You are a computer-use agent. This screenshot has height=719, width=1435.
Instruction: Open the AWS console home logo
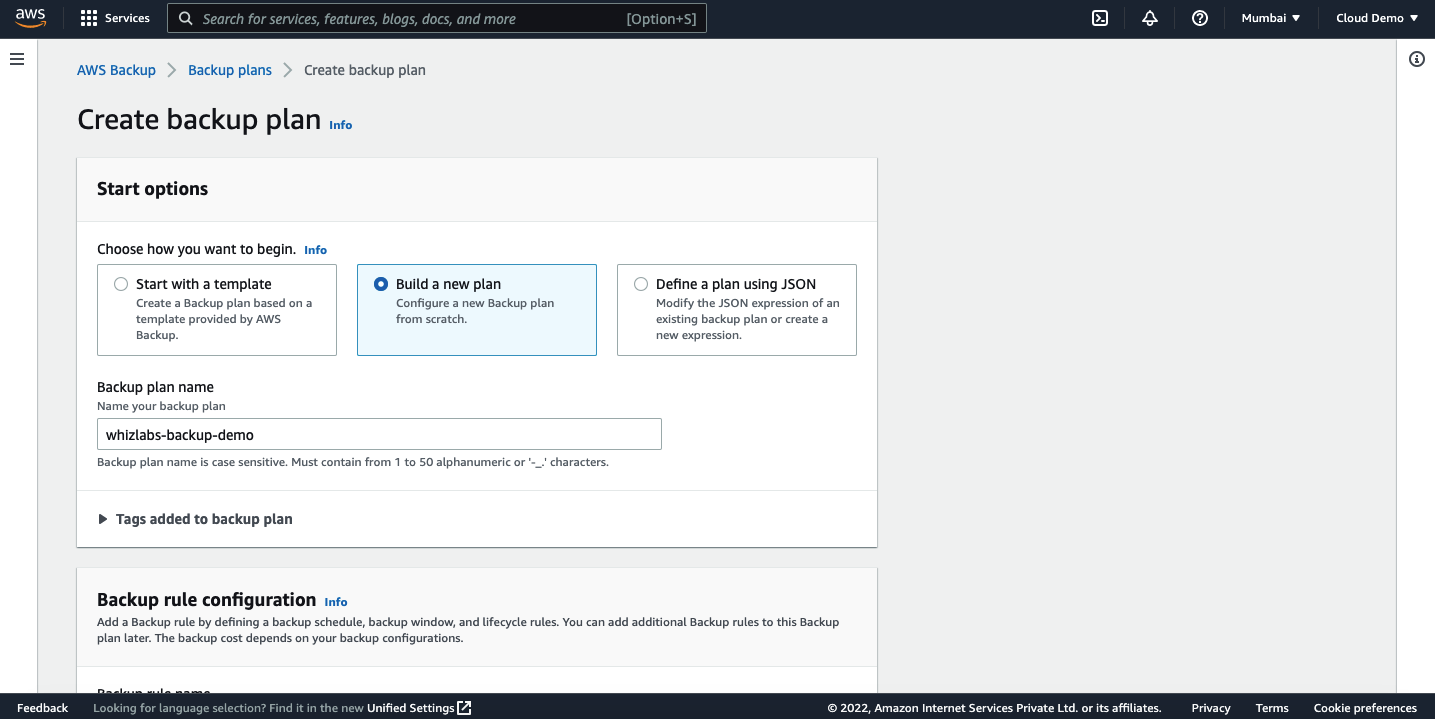click(31, 18)
